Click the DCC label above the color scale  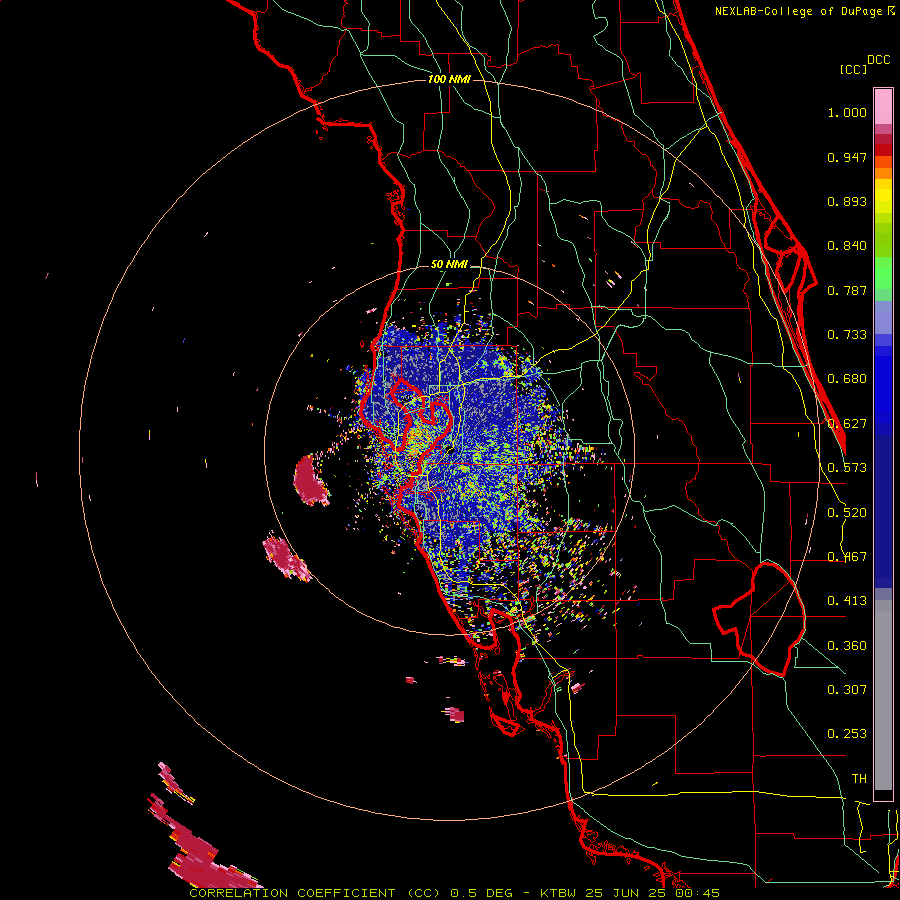879,60
